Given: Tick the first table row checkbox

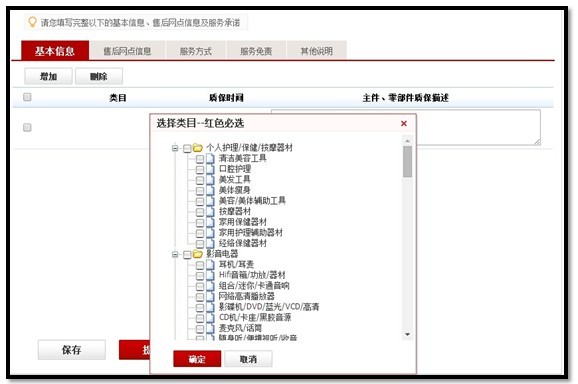Looking at the screenshot, I should pos(27,128).
